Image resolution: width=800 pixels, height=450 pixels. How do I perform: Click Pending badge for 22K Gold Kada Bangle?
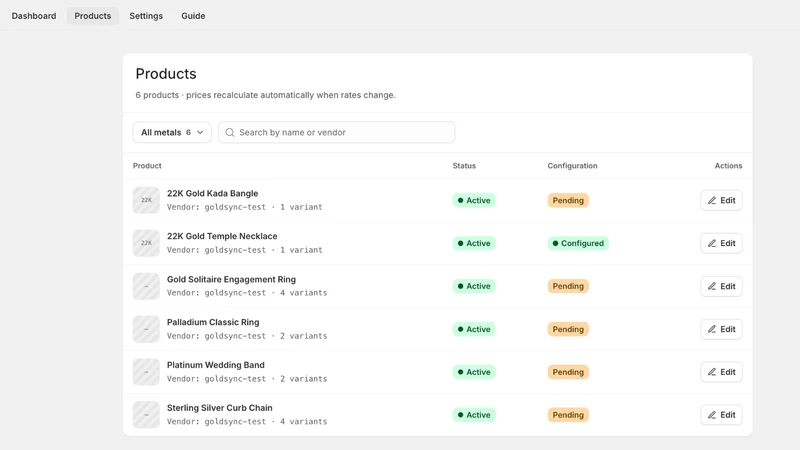pos(568,201)
